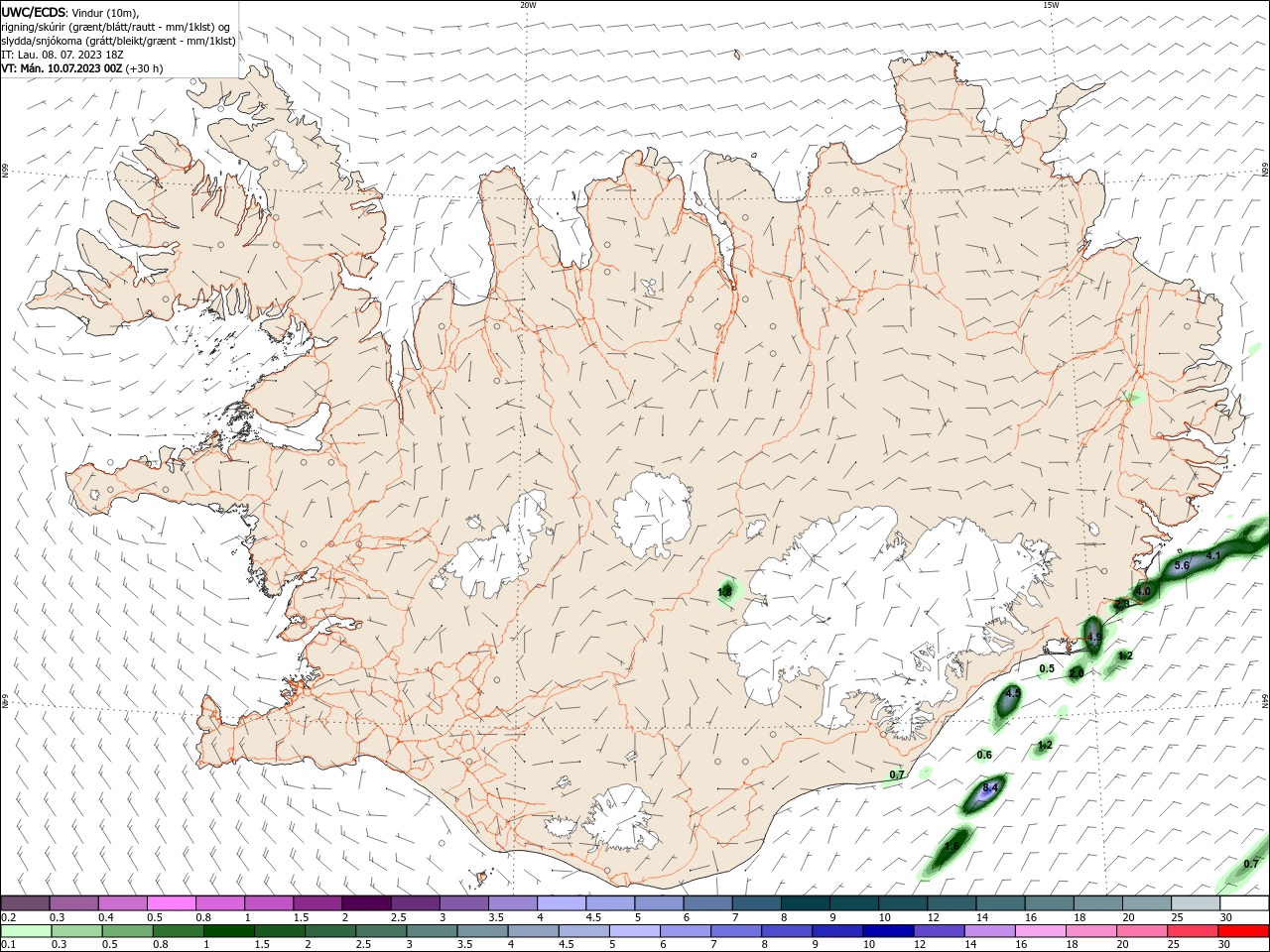
Task: Click the 2.0 precipitation value label
Action: click(x=1076, y=673)
